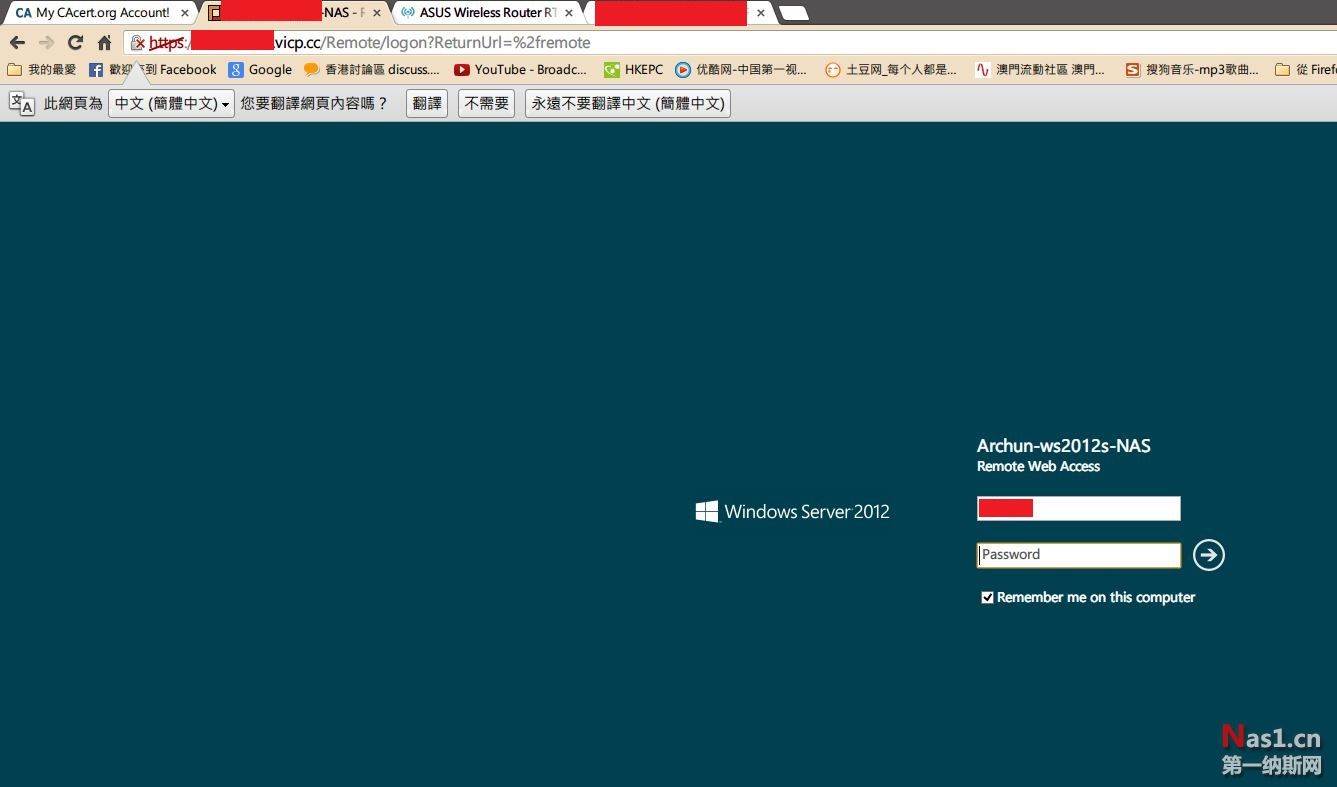Open a new tab button

[793, 13]
